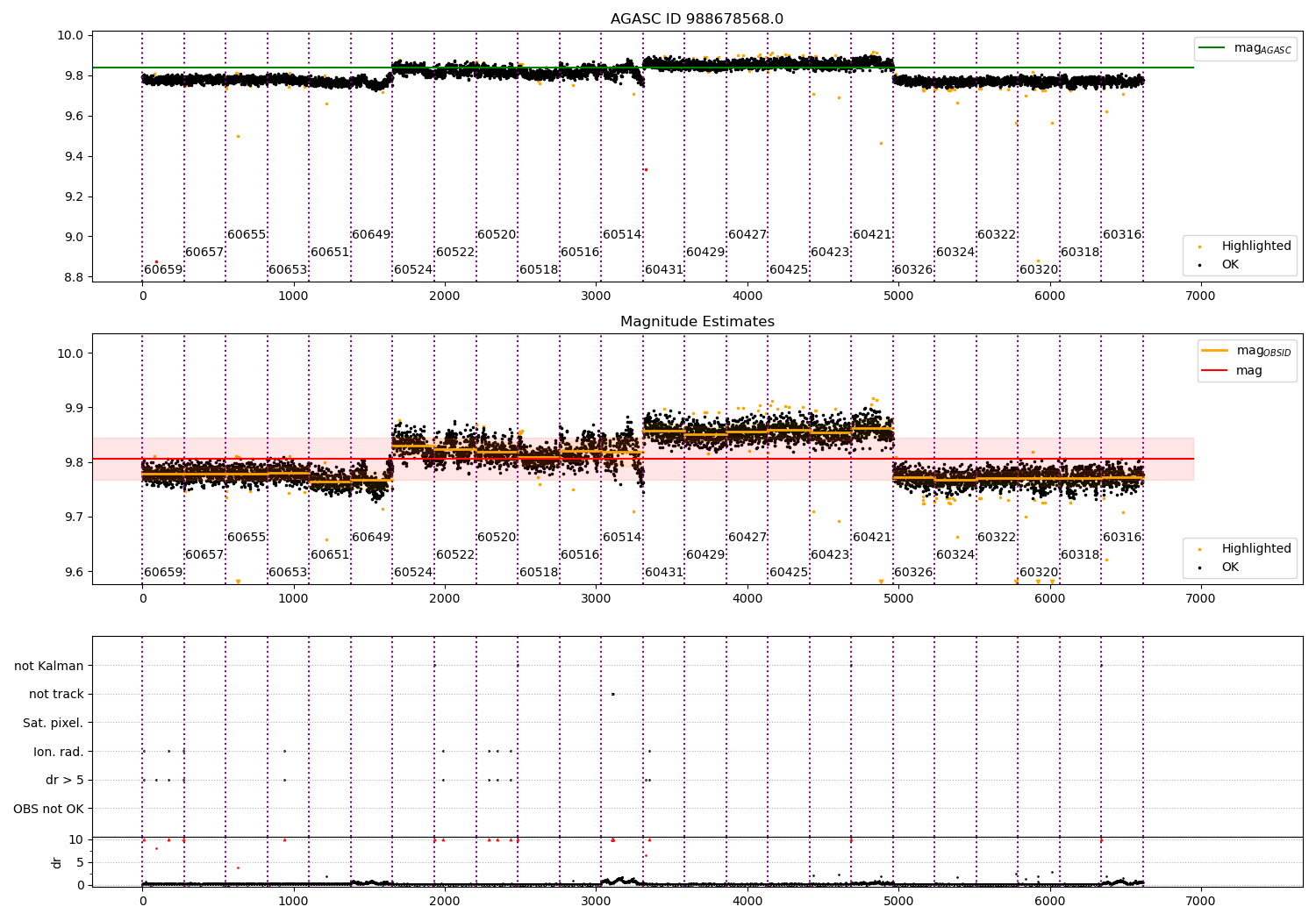Select the green mag AGASC legend line sample
This screenshot has width=1316, height=921.
pyautogui.click(x=1212, y=48)
